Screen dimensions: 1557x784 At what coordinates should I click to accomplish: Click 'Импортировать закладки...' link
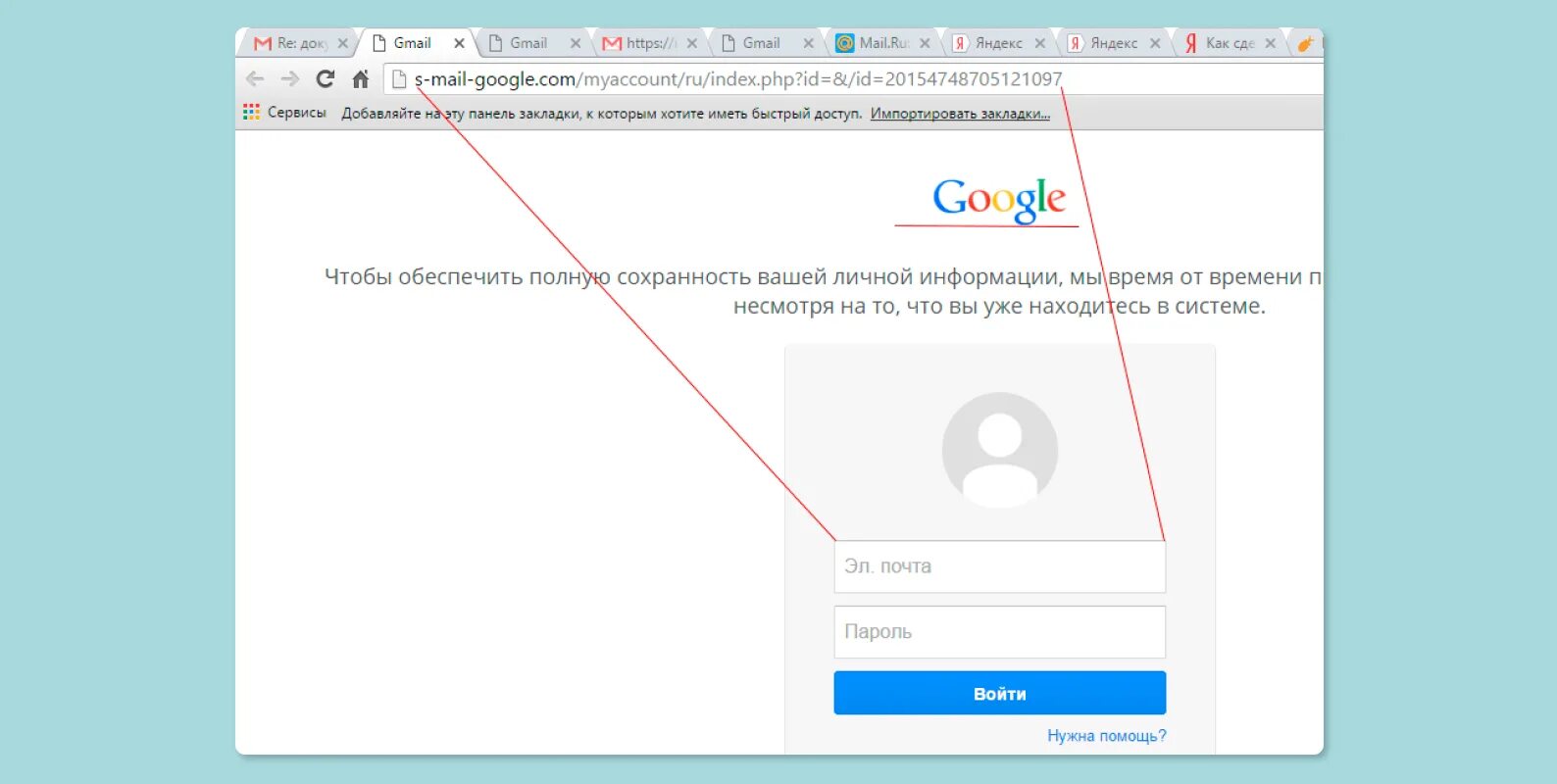[960, 114]
